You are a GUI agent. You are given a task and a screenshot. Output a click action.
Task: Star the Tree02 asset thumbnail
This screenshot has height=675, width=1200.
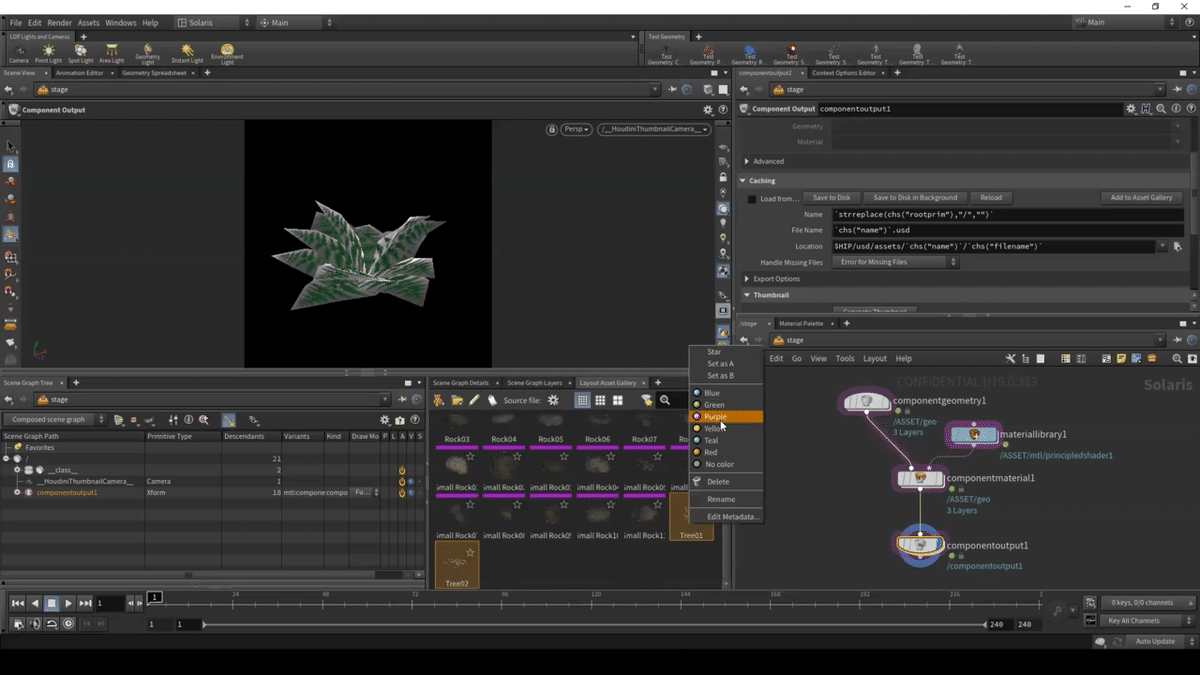470,553
